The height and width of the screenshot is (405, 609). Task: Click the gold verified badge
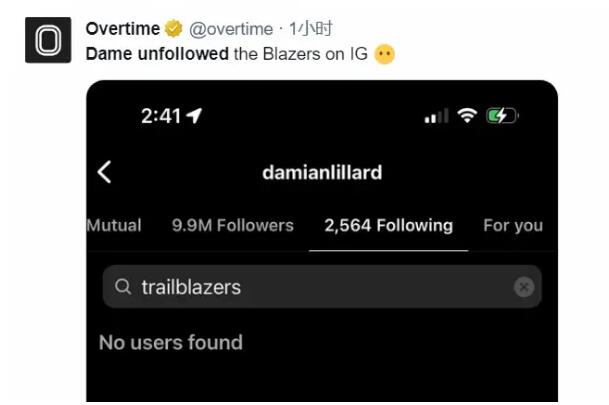(x=174, y=29)
